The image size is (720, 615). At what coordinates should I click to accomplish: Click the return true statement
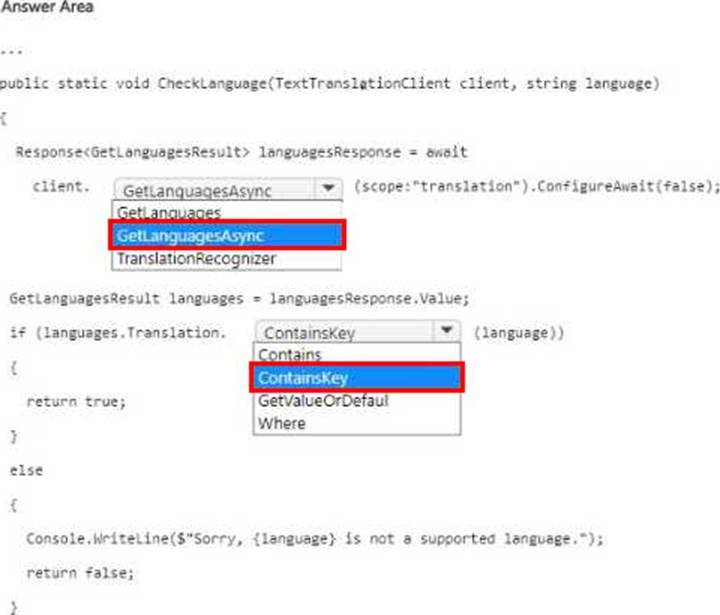76,402
